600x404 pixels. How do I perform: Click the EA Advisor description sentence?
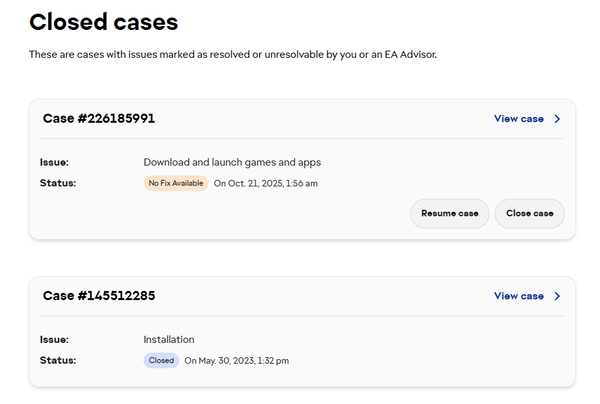coord(233,54)
